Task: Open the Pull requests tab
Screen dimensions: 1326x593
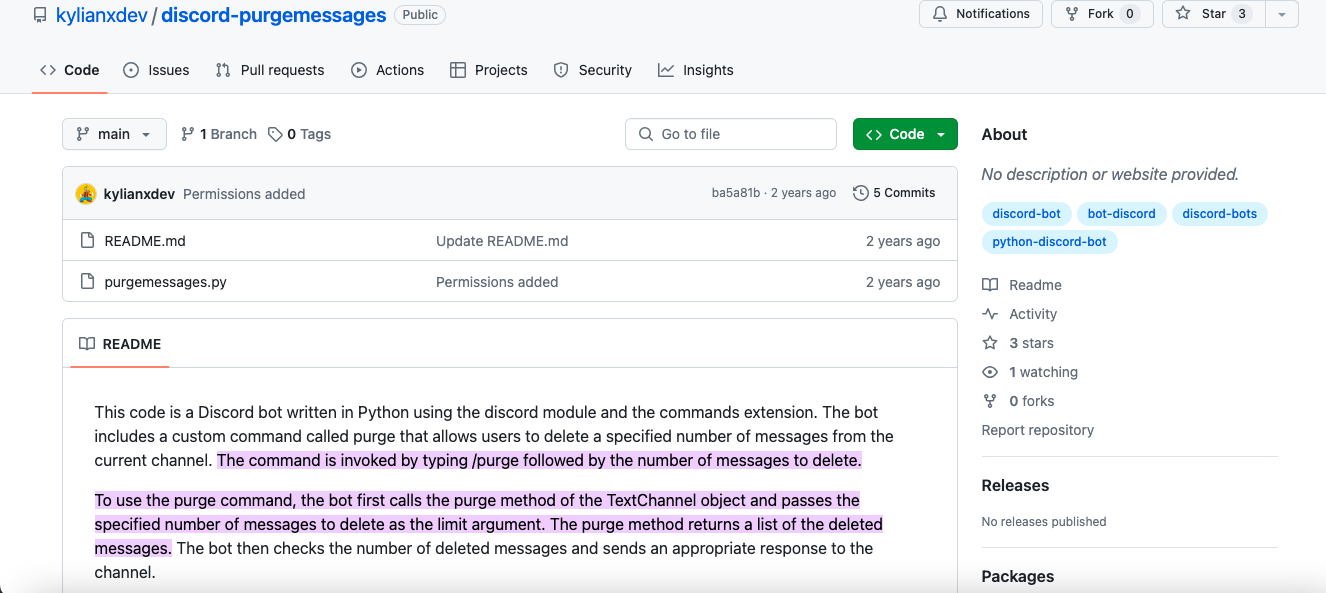Action: coord(270,70)
